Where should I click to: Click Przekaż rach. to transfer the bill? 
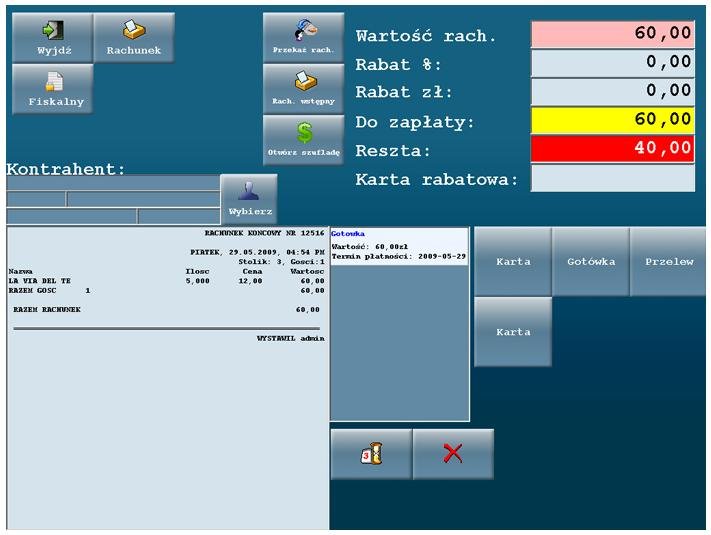(x=303, y=37)
